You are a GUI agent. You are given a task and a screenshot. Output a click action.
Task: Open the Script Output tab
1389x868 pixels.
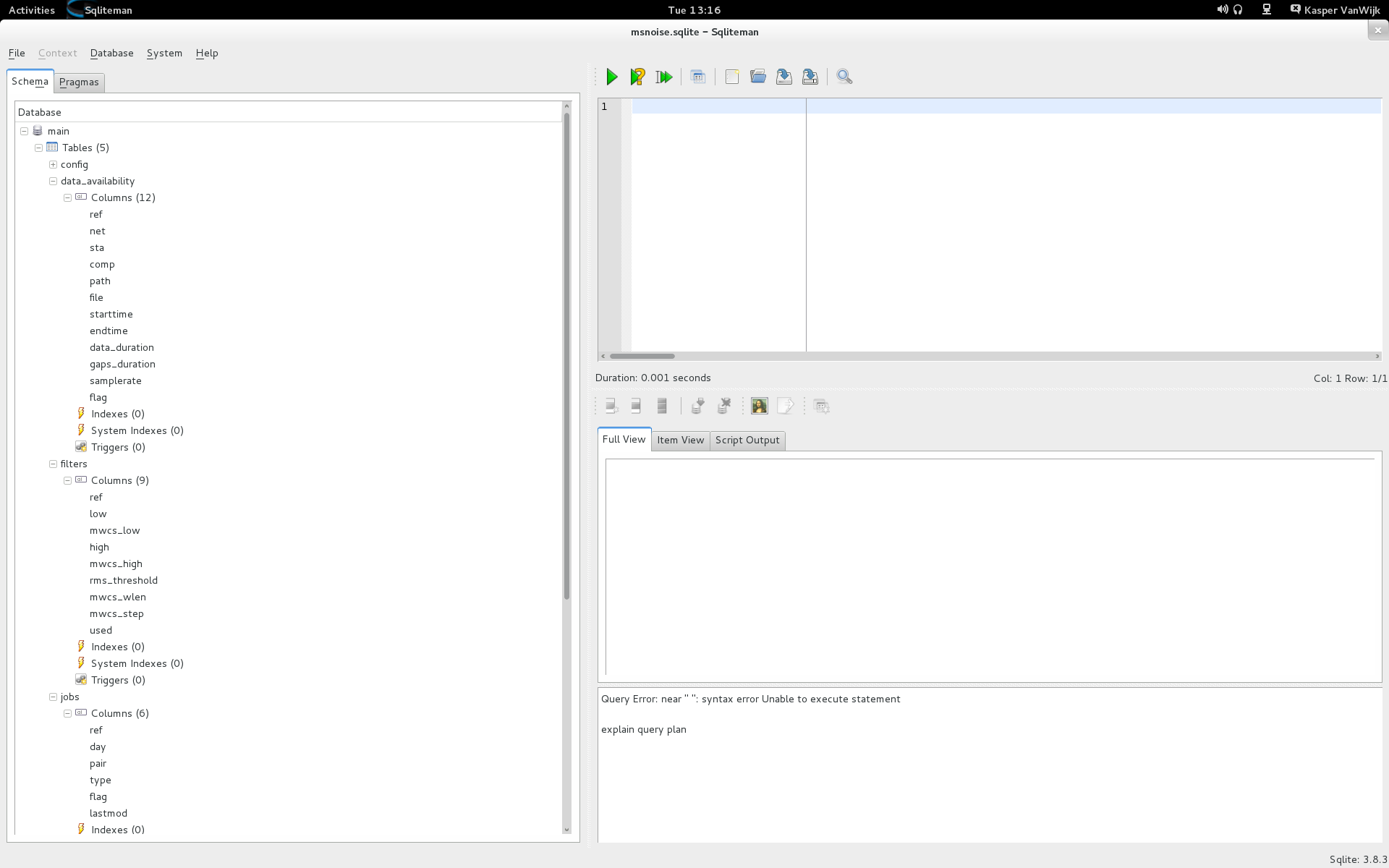(x=747, y=440)
